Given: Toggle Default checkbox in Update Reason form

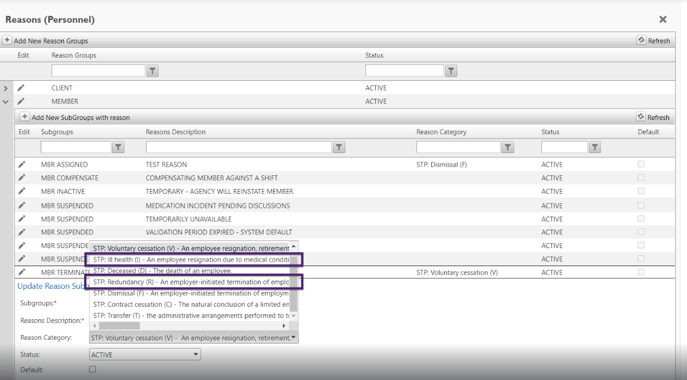Looking at the screenshot, I should (x=92, y=369).
